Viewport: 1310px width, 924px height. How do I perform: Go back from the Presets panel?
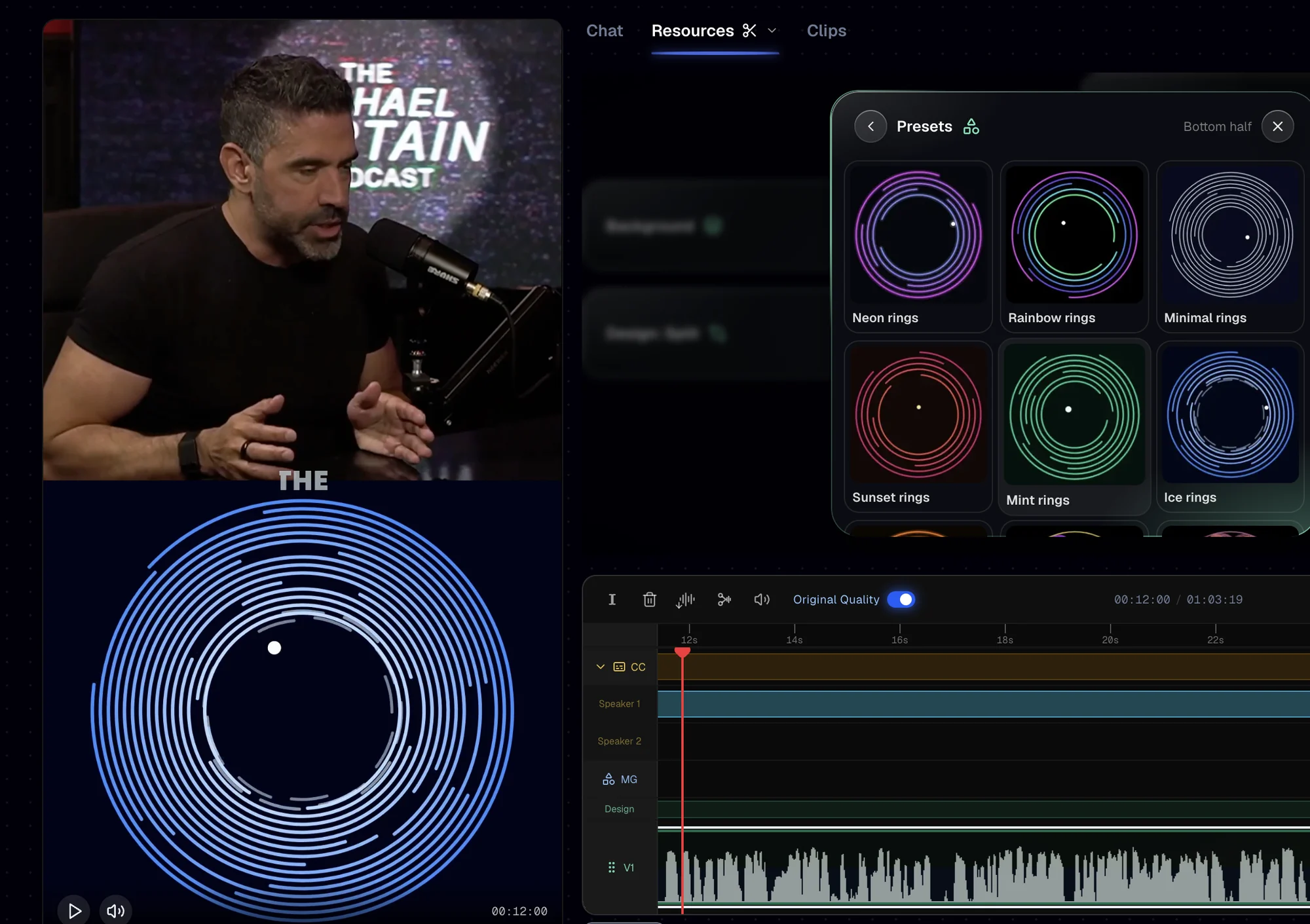click(x=870, y=126)
